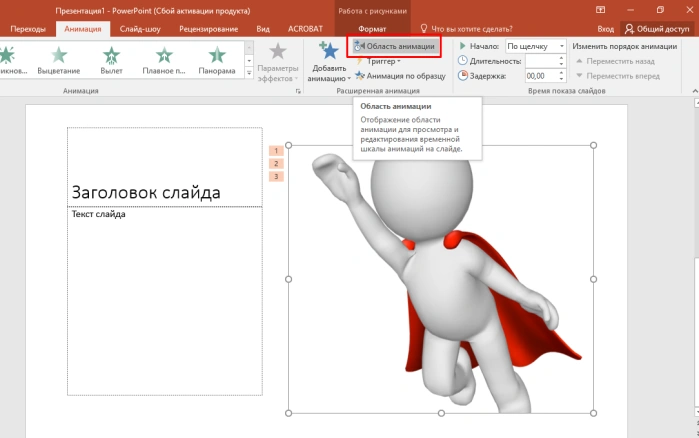Open the Формат picture tools tab
The width and height of the screenshot is (699, 438).
(x=372, y=29)
